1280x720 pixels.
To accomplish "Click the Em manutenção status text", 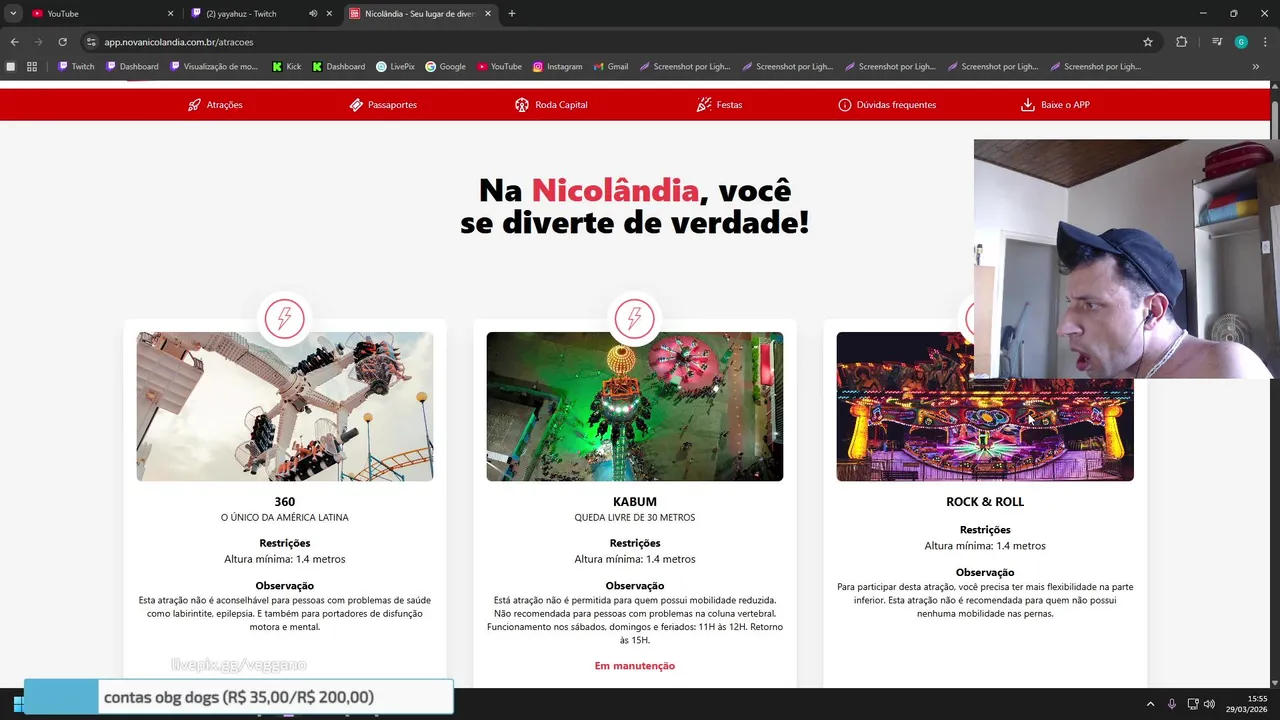I will coord(635,666).
